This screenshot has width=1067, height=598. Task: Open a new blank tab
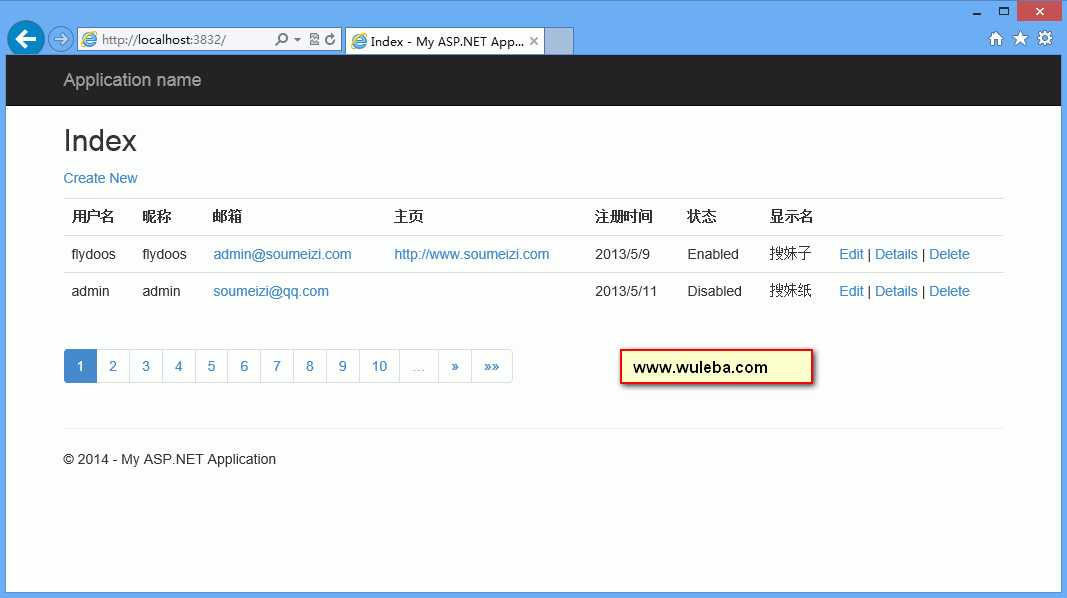(x=559, y=41)
